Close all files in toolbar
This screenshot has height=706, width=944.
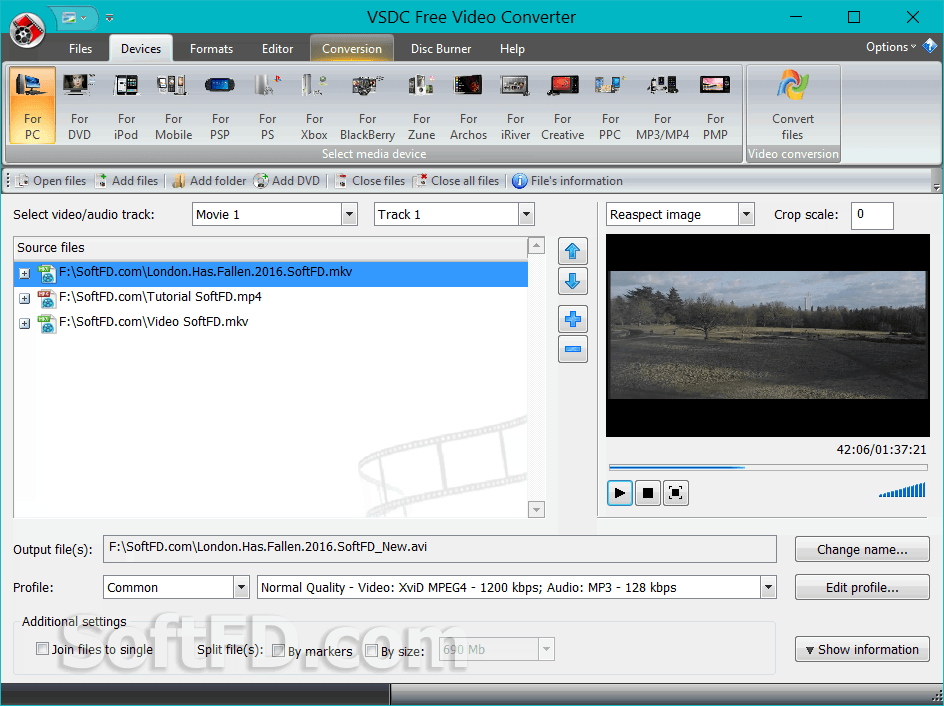coord(456,181)
